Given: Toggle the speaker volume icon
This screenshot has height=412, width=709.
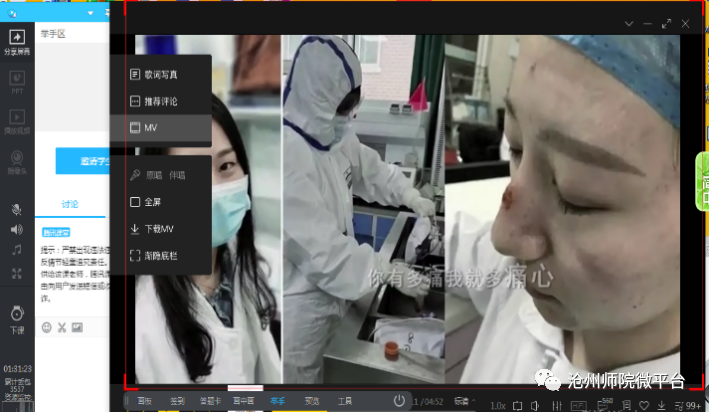Looking at the screenshot, I should tap(16, 229).
